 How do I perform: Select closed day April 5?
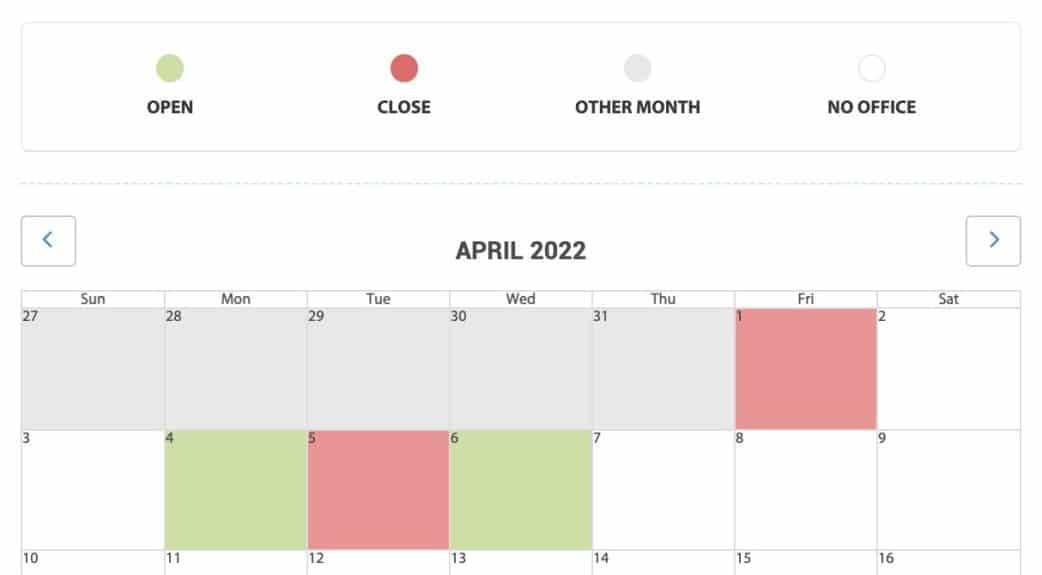378,490
